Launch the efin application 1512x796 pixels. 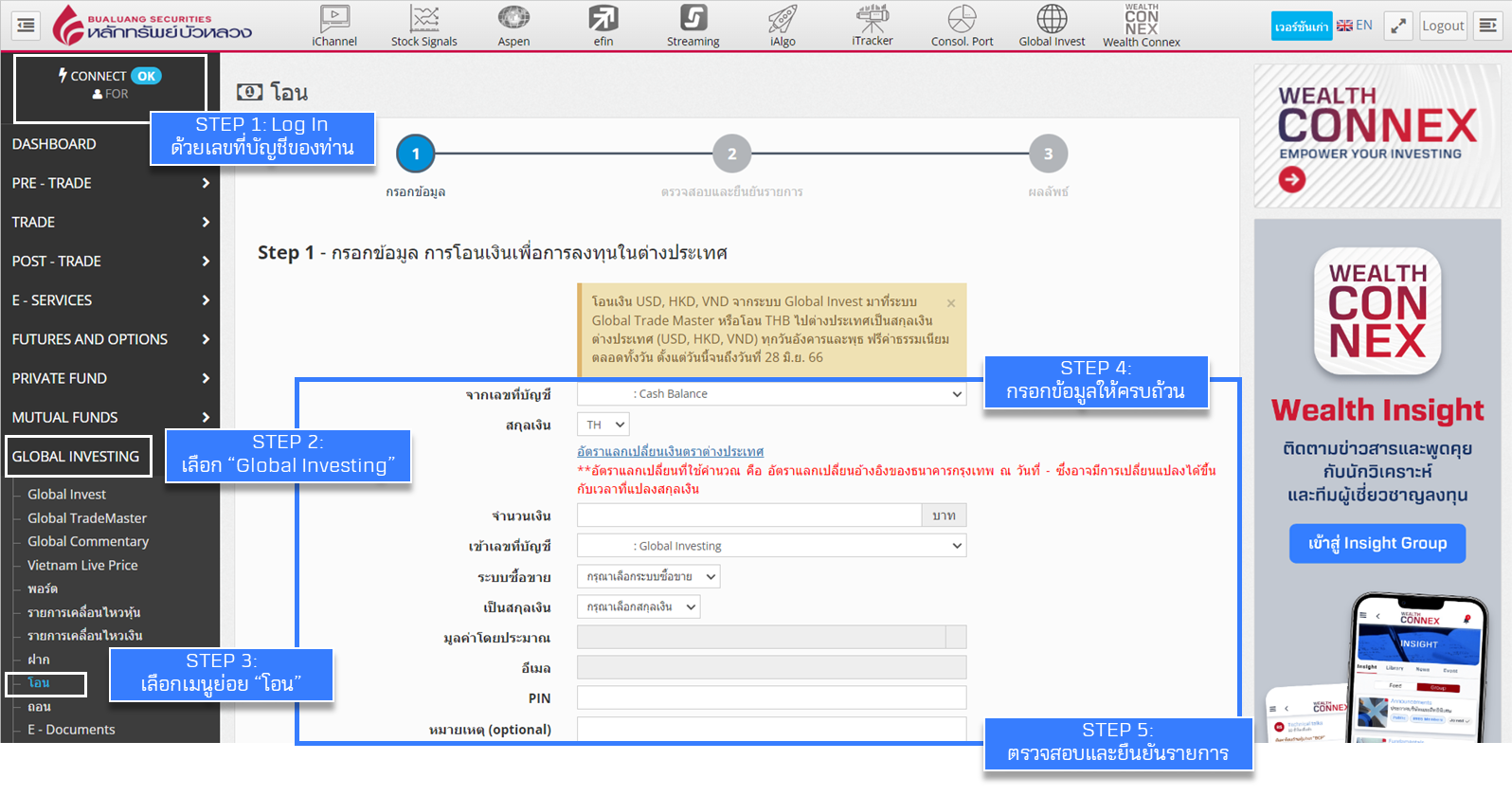(x=603, y=26)
